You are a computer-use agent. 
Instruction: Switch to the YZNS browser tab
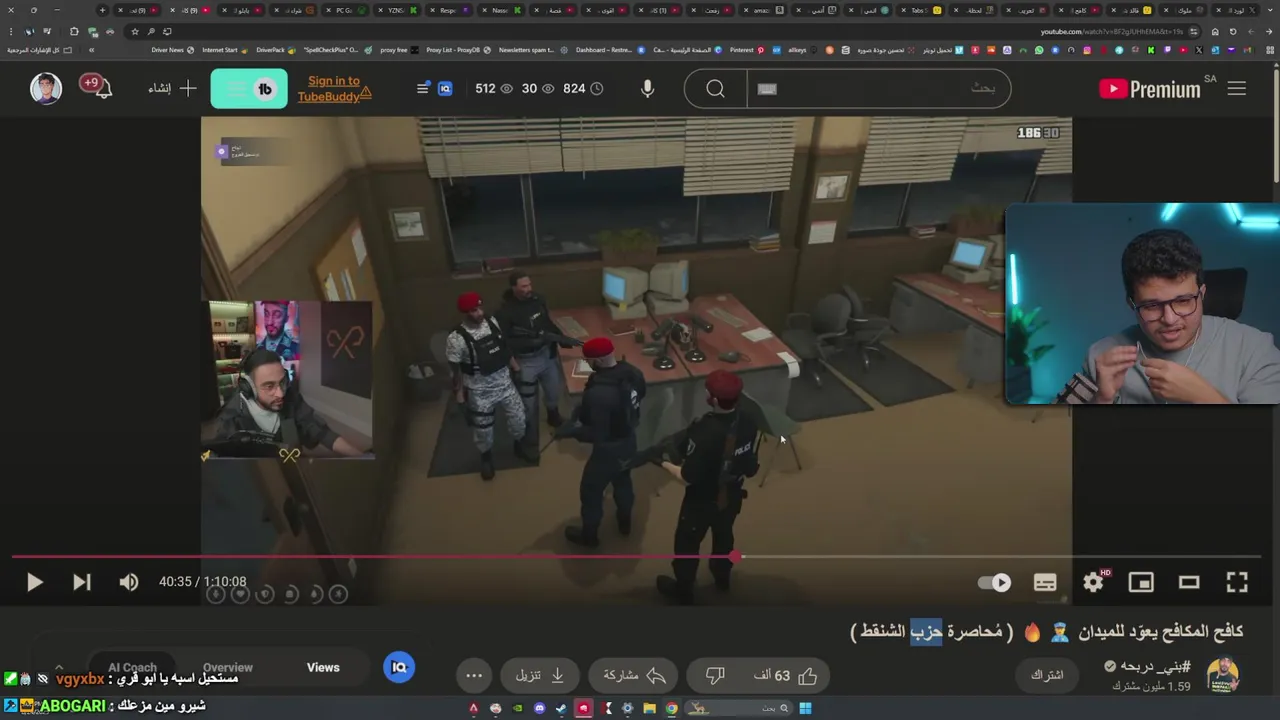pyautogui.click(x=395, y=10)
